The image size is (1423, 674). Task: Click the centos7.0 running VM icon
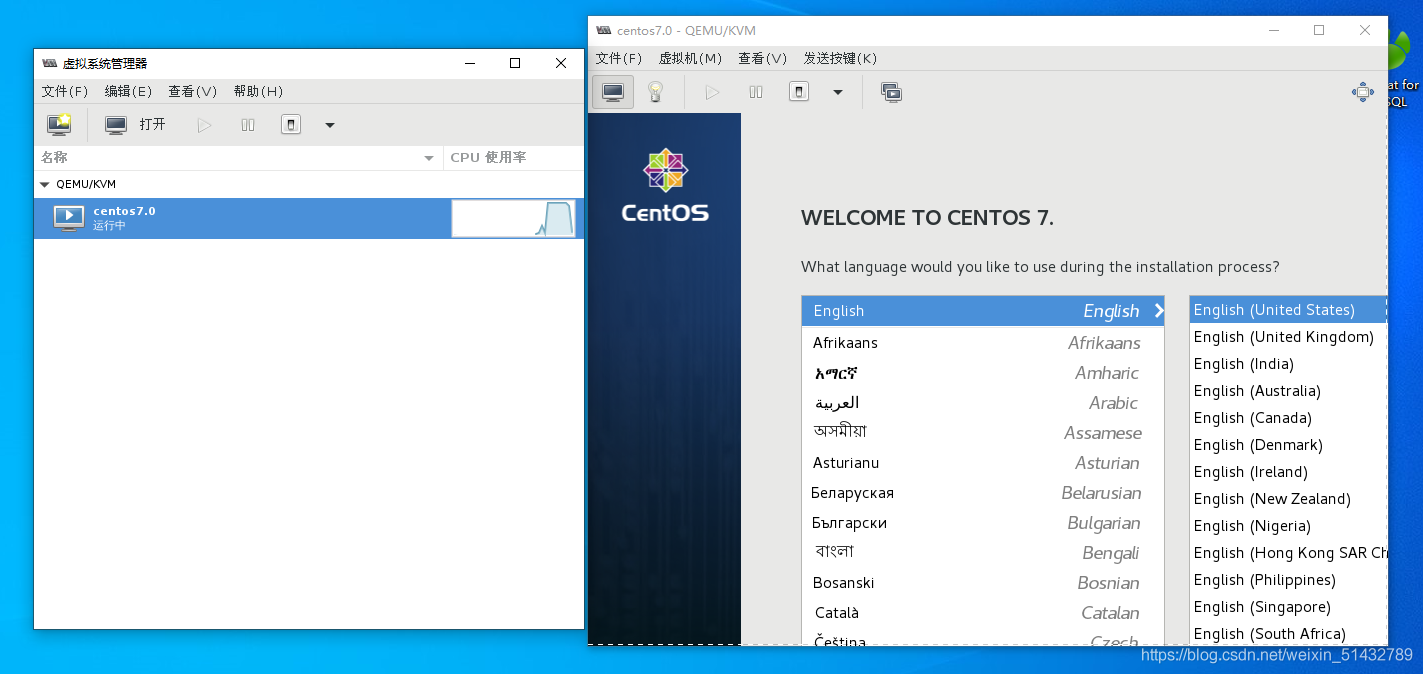click(x=69, y=217)
